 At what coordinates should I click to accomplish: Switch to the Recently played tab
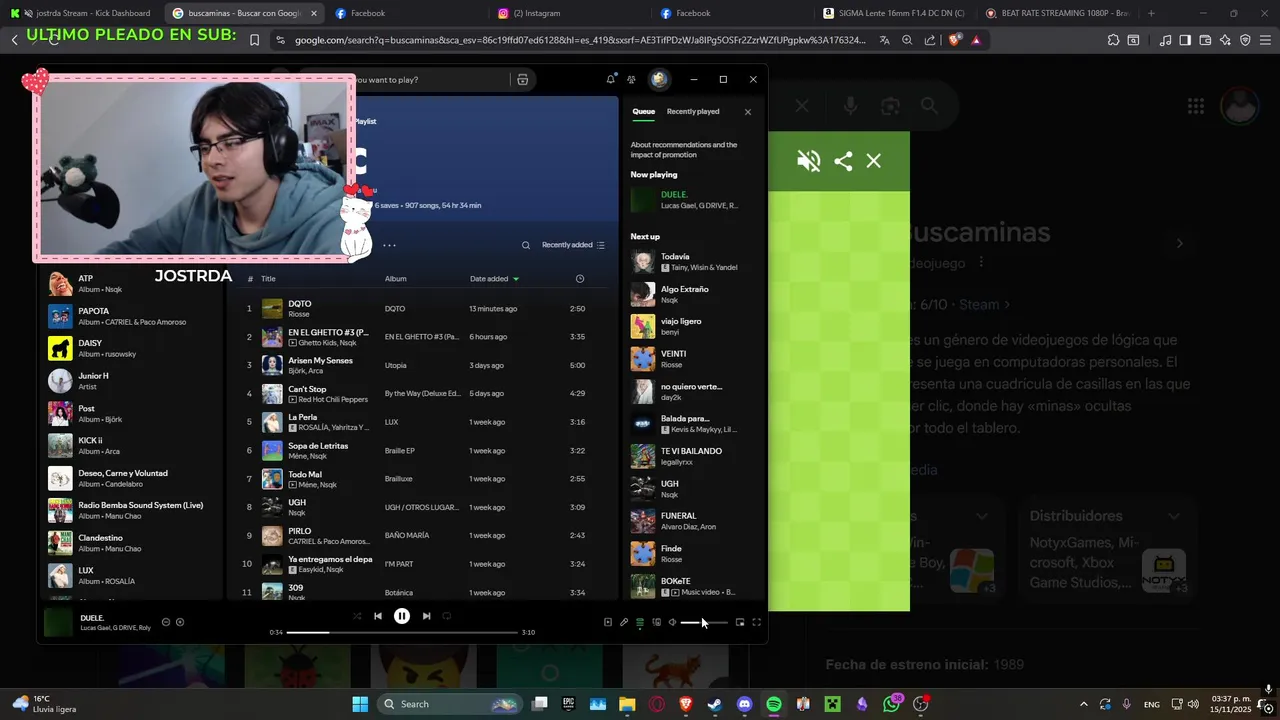click(693, 112)
